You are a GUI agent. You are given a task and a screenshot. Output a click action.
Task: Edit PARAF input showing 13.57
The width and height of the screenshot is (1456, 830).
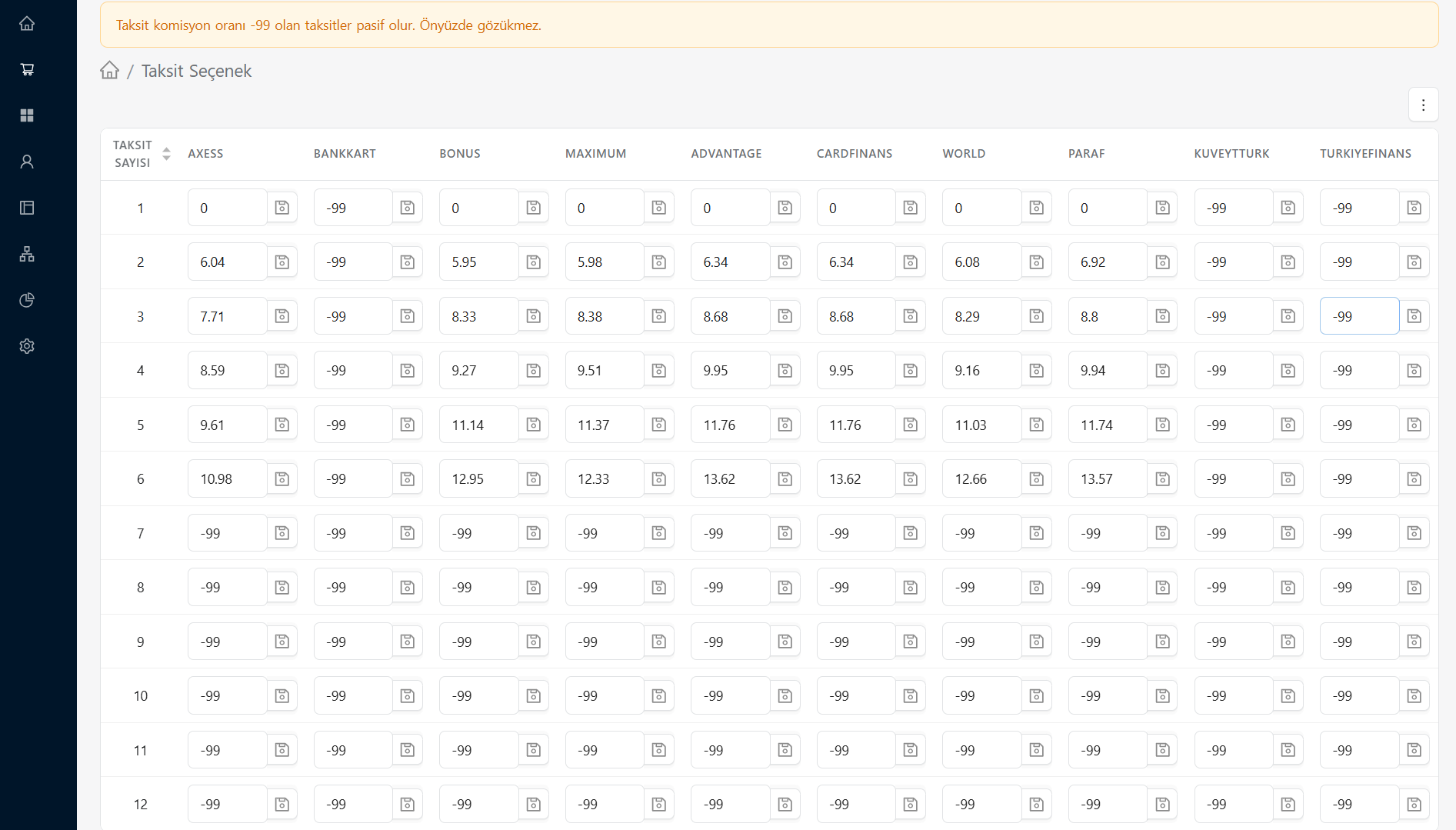[x=1108, y=479]
